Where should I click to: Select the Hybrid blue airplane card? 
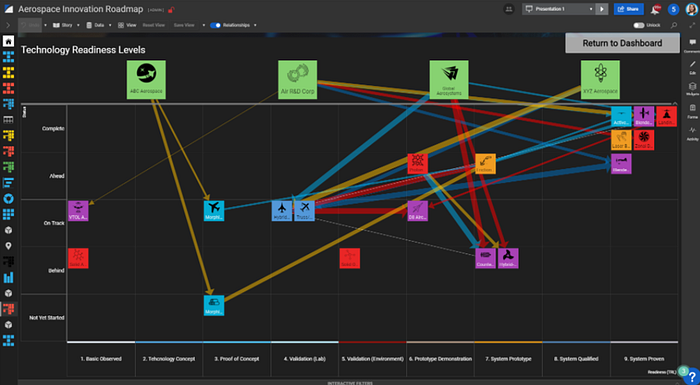(x=282, y=211)
